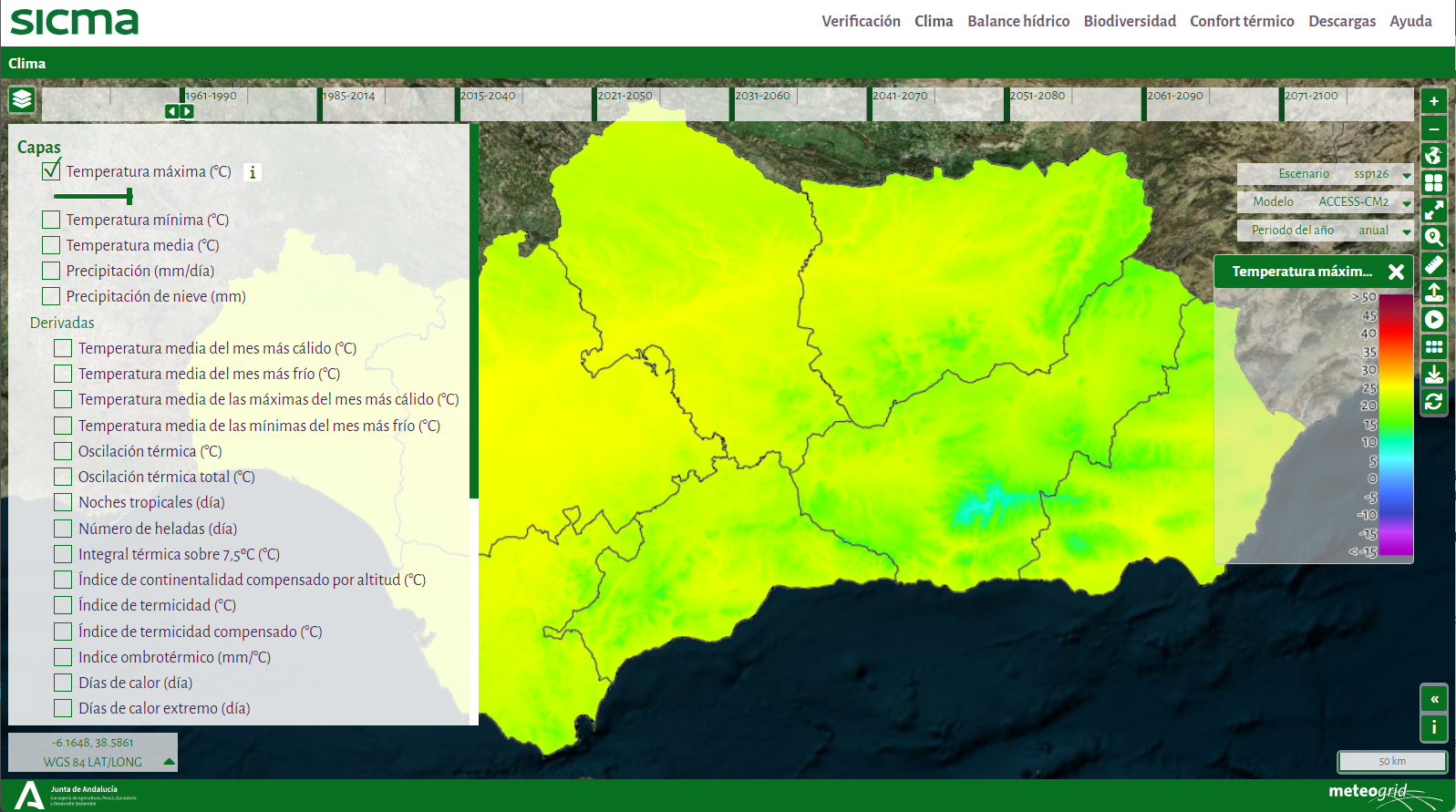The image size is (1456, 812).
Task: Step timeline forward with the right arrow
Action: pyautogui.click(x=186, y=111)
